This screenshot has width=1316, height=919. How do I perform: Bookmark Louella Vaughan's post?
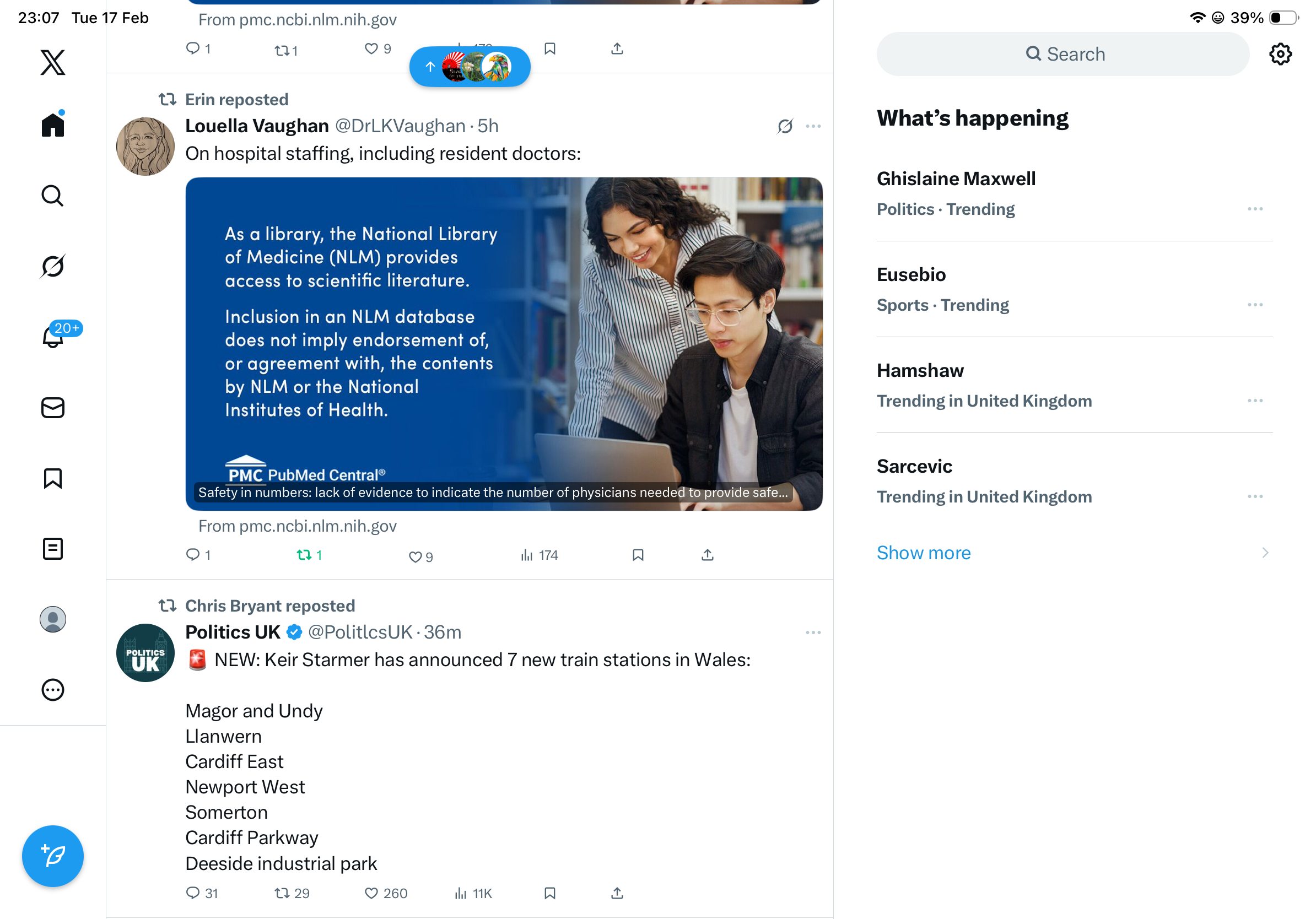(x=638, y=555)
